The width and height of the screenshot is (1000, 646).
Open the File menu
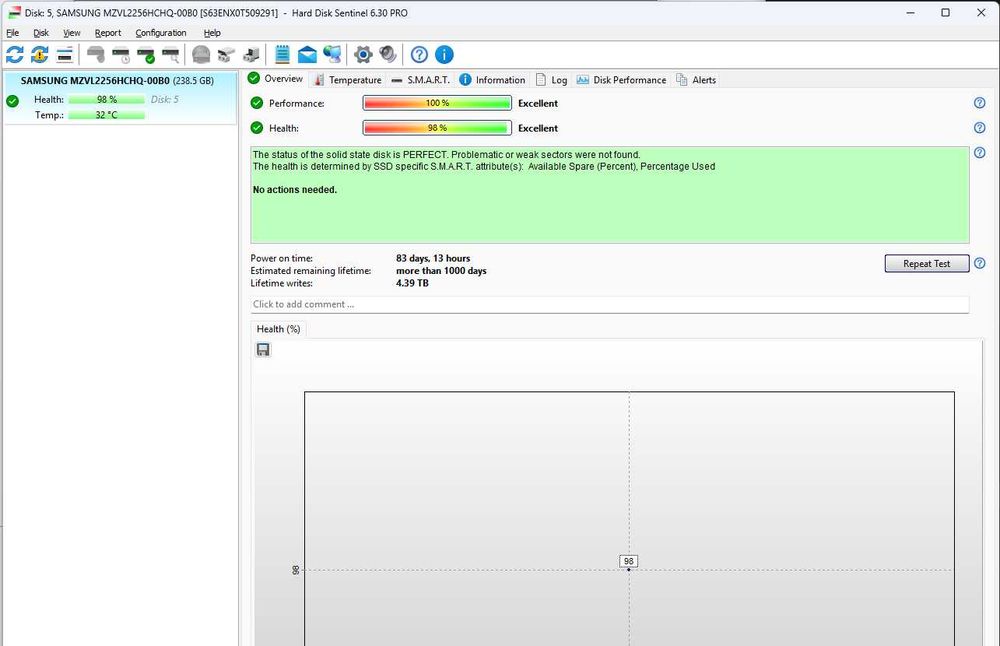pos(13,33)
